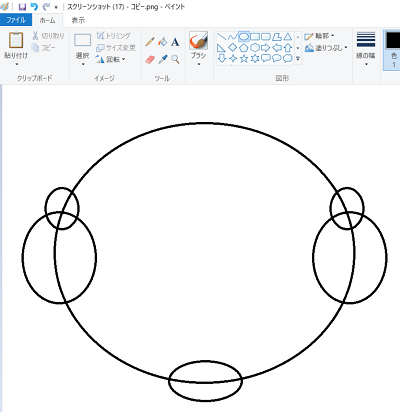Image resolution: width=400 pixels, height=412 pixels.
Task: Open the 塗りつぶし fill dropdown
Action: coord(326,48)
